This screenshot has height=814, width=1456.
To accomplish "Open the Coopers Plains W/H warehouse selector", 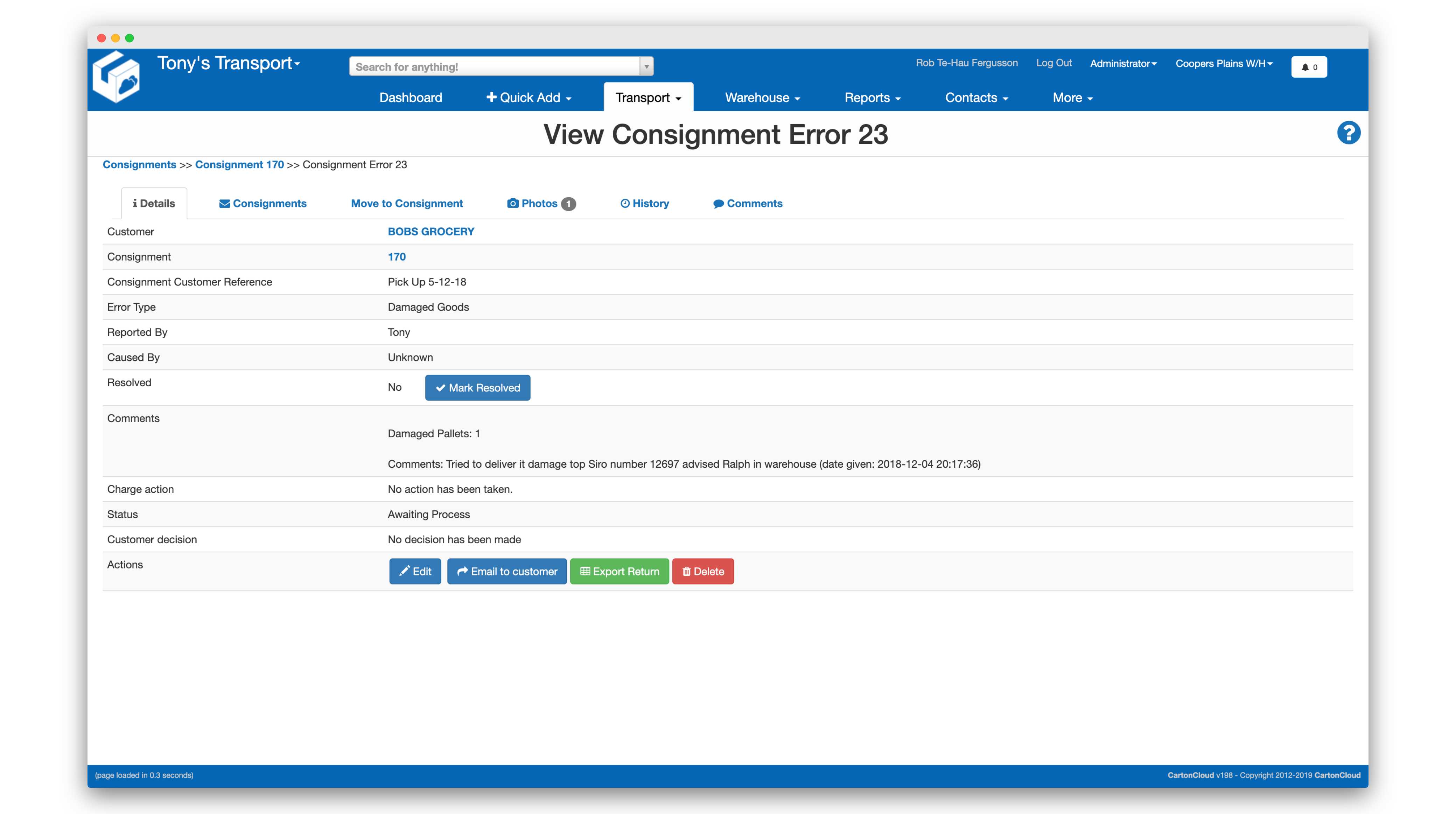I will pyautogui.click(x=1224, y=63).
